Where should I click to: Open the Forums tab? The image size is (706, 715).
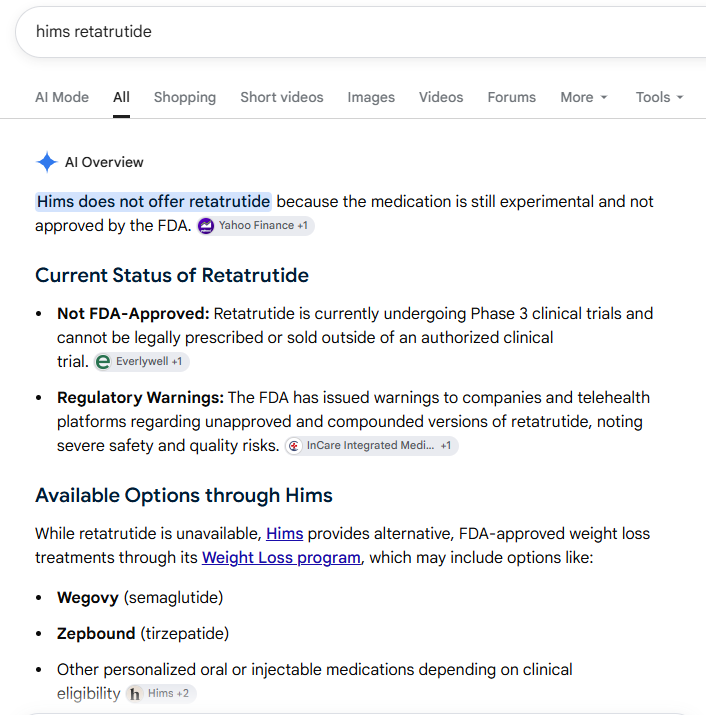(x=512, y=97)
